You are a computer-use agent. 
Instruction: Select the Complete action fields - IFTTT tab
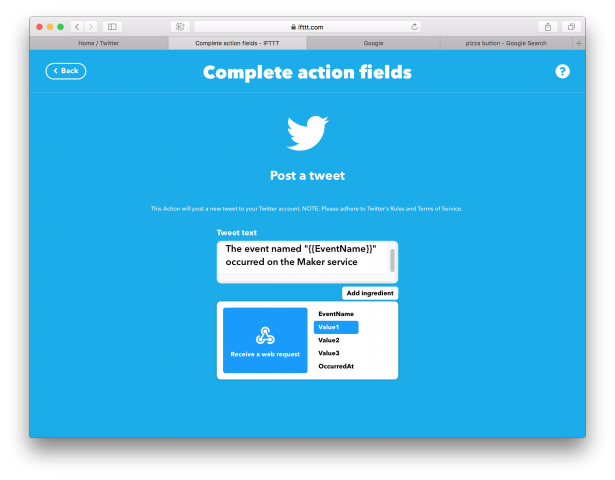click(237, 43)
